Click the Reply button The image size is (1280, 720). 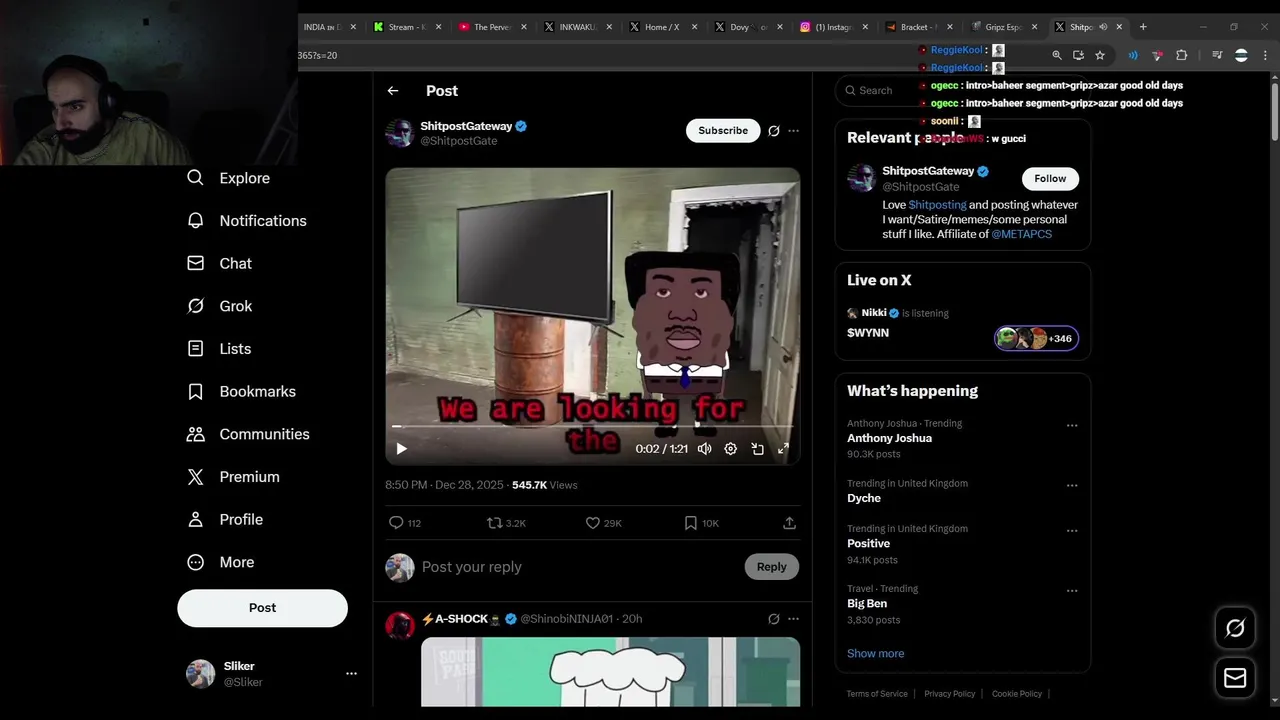[x=771, y=567]
